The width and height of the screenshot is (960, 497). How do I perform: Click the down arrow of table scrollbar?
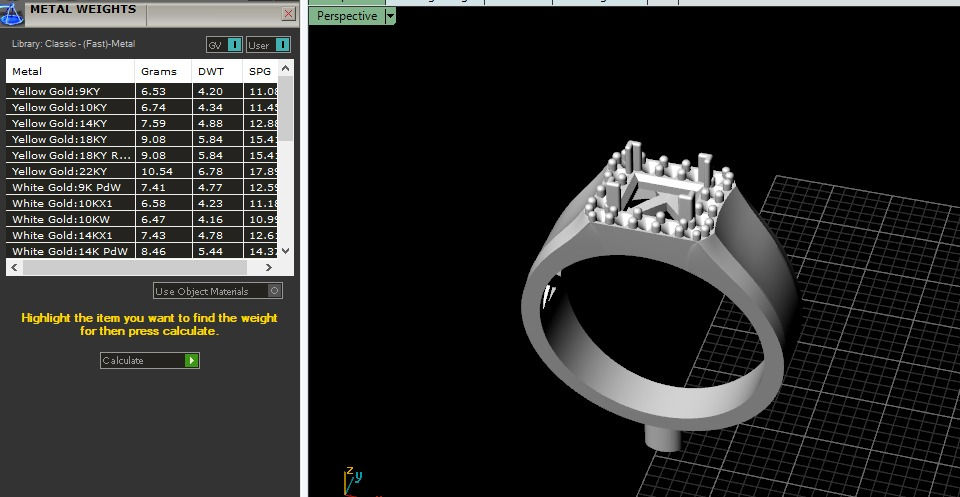click(x=285, y=250)
